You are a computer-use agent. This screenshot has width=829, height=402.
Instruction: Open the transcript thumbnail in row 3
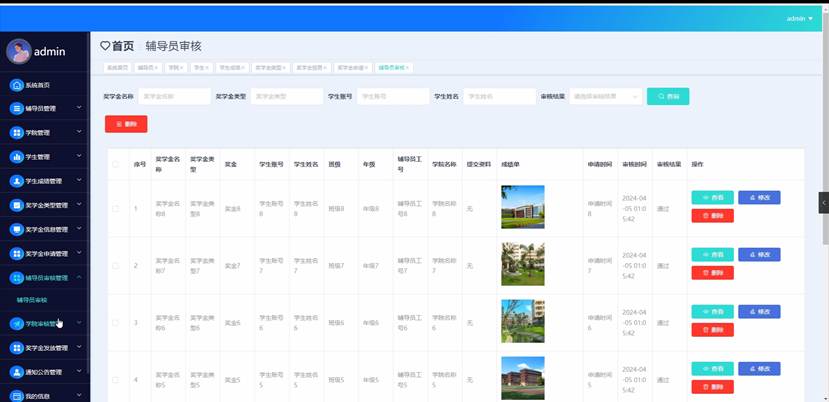pos(523,321)
